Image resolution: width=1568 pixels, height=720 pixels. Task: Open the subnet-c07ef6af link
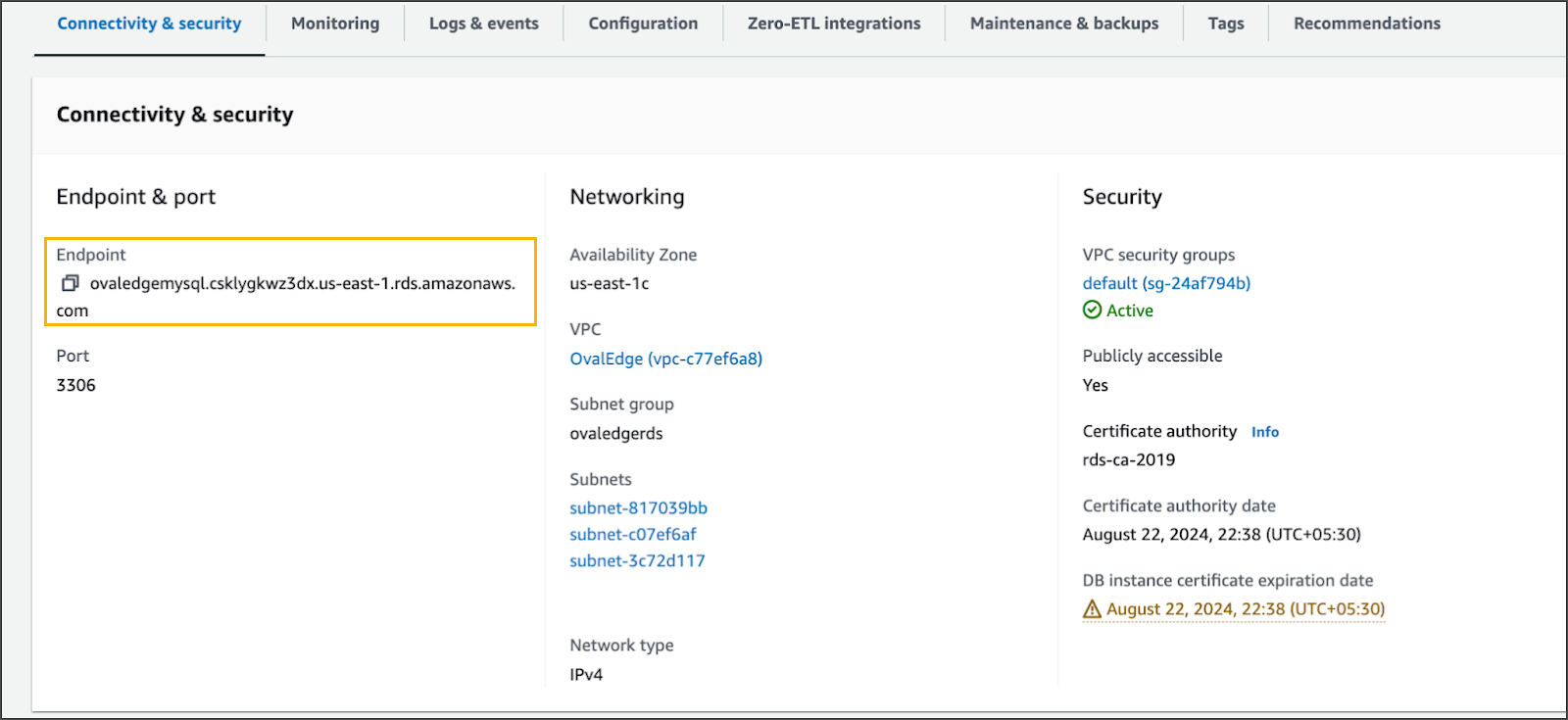[633, 534]
